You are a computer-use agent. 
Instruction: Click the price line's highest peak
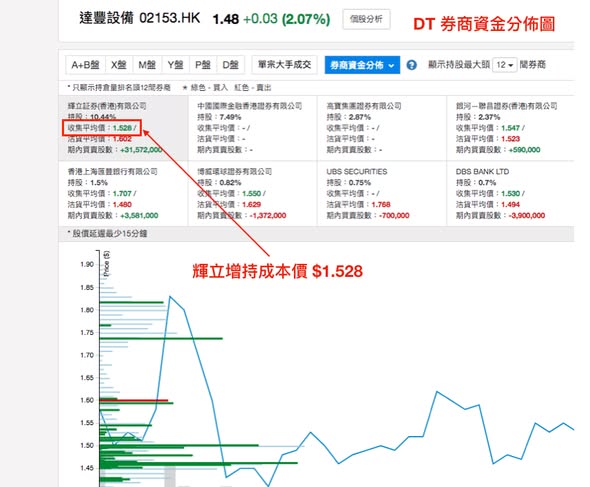pos(170,297)
